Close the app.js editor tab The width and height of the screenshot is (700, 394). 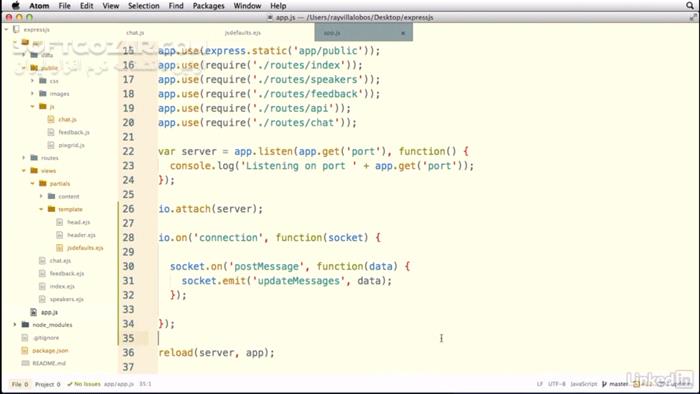point(403,33)
